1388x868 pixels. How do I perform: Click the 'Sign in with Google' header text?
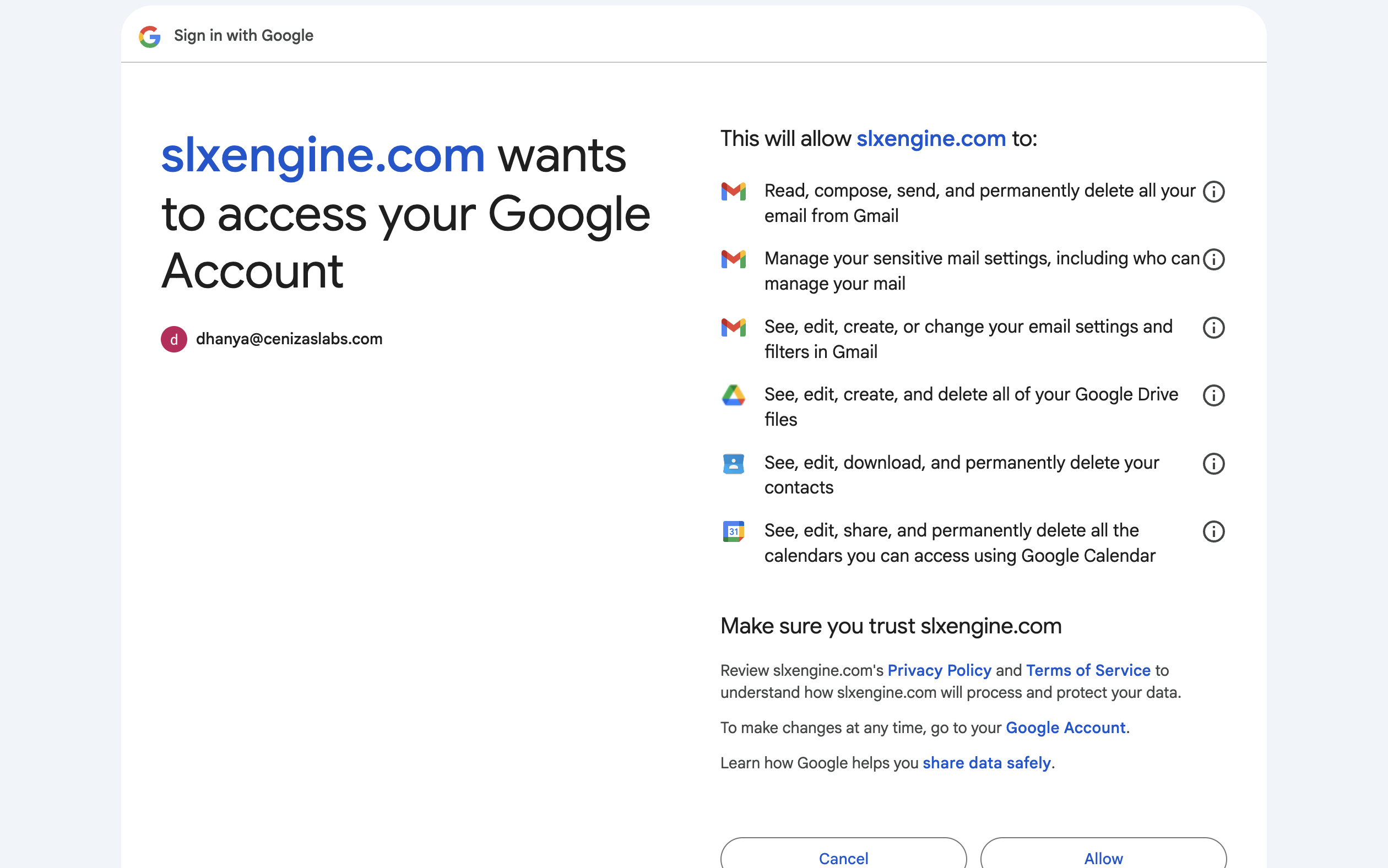[243, 36]
